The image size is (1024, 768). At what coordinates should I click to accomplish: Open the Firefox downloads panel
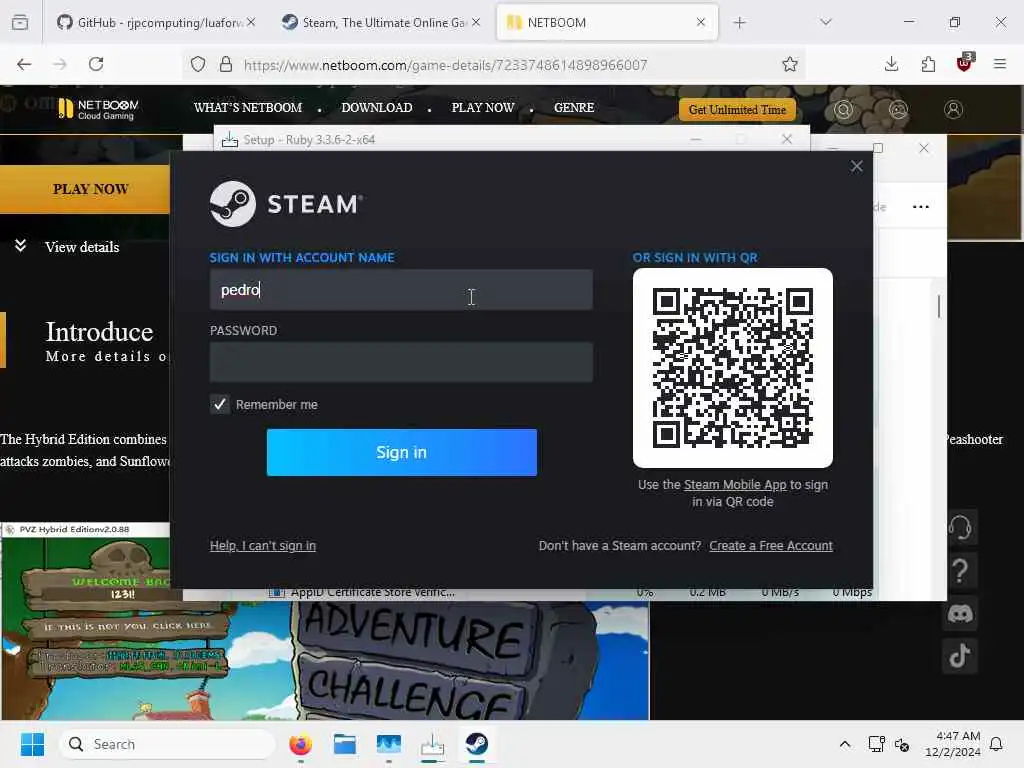[x=891, y=64]
